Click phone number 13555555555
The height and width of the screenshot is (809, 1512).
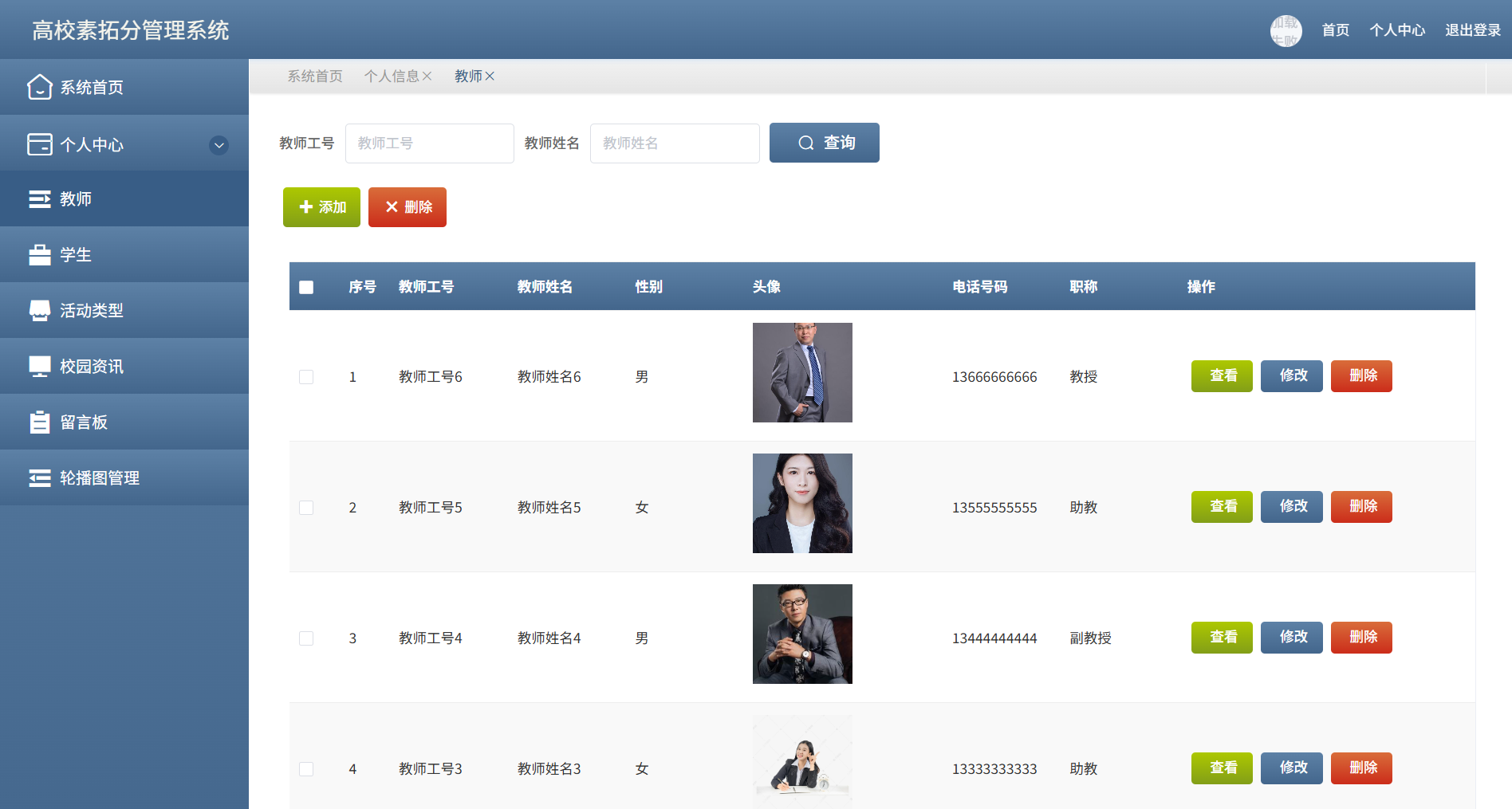tap(994, 508)
